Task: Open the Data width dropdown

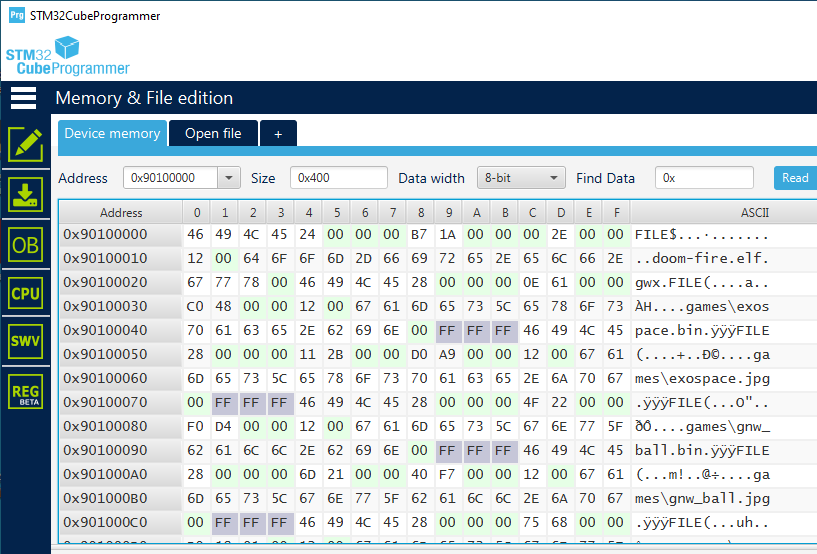Action: click(521, 178)
